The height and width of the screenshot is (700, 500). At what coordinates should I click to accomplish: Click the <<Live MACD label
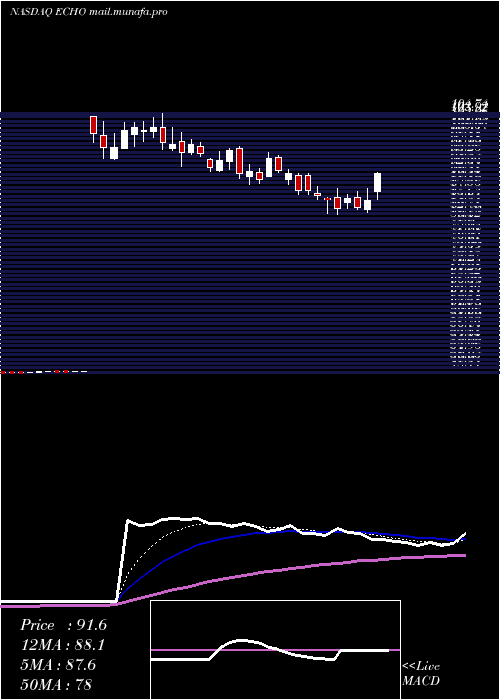point(421,674)
